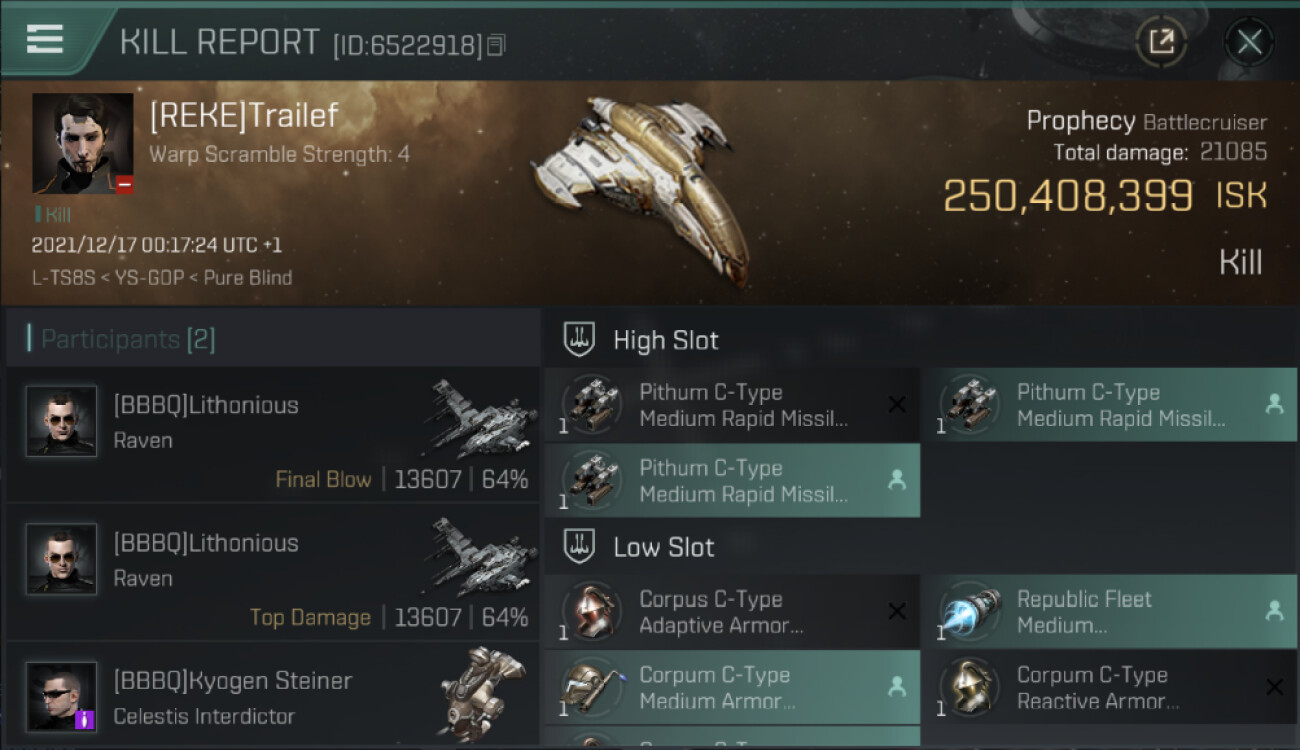Open Lithonious portrait in Final Blow row
This screenshot has height=750, width=1300.
click(61, 421)
